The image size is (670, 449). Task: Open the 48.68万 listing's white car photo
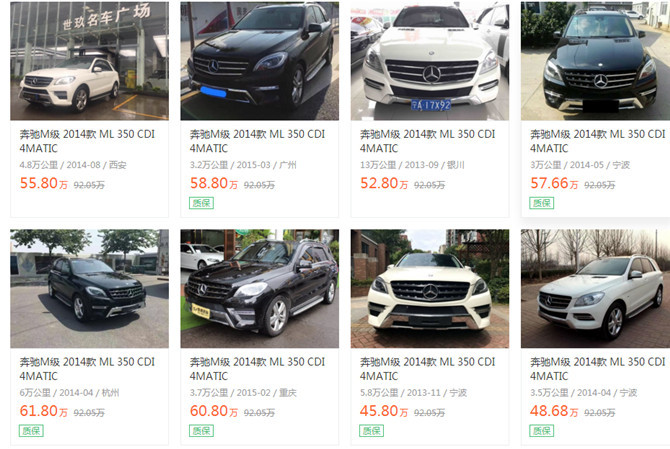pos(596,288)
